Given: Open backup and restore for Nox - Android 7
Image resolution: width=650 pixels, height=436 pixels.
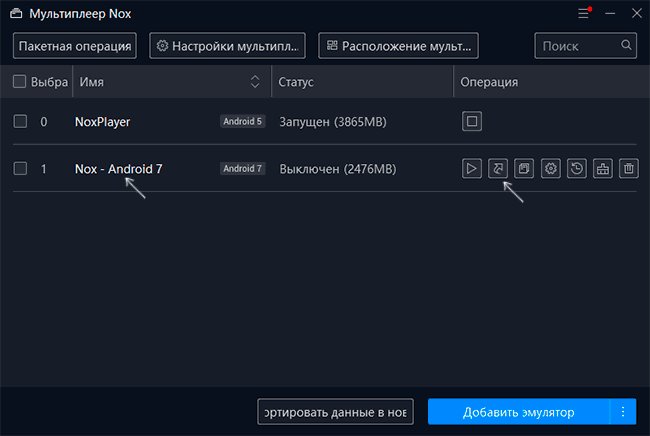Looking at the screenshot, I should point(577,169).
